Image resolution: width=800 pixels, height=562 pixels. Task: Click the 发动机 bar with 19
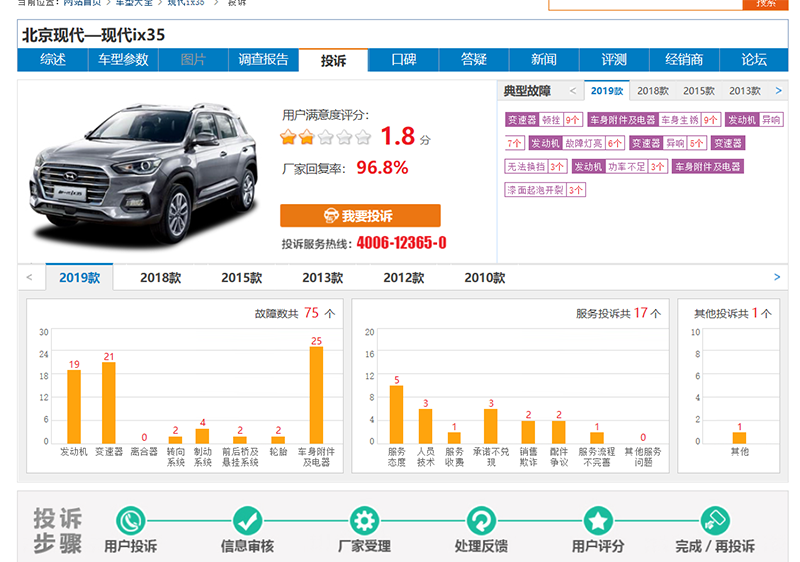[x=74, y=406]
